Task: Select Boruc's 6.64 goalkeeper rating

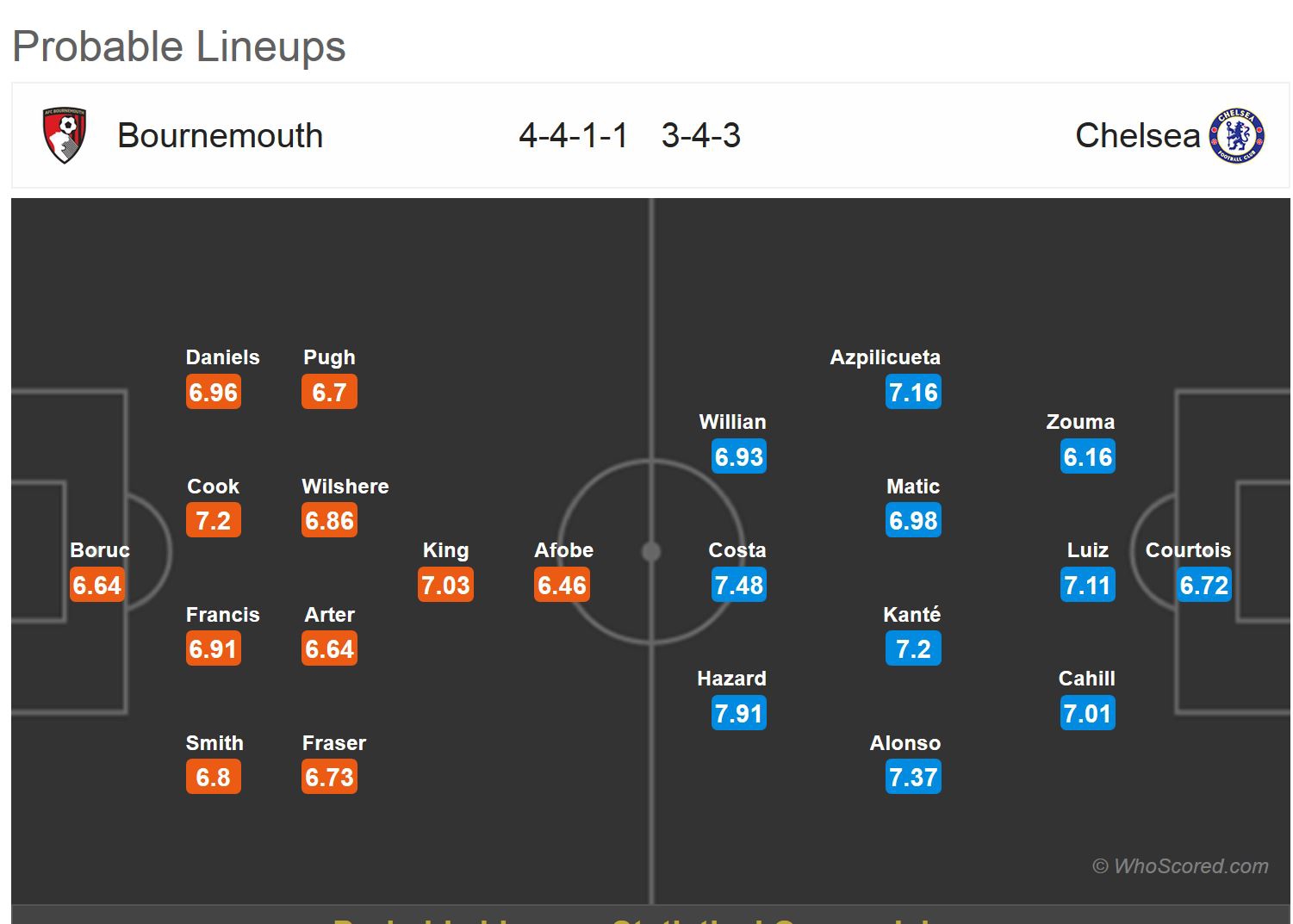Action: (x=97, y=586)
